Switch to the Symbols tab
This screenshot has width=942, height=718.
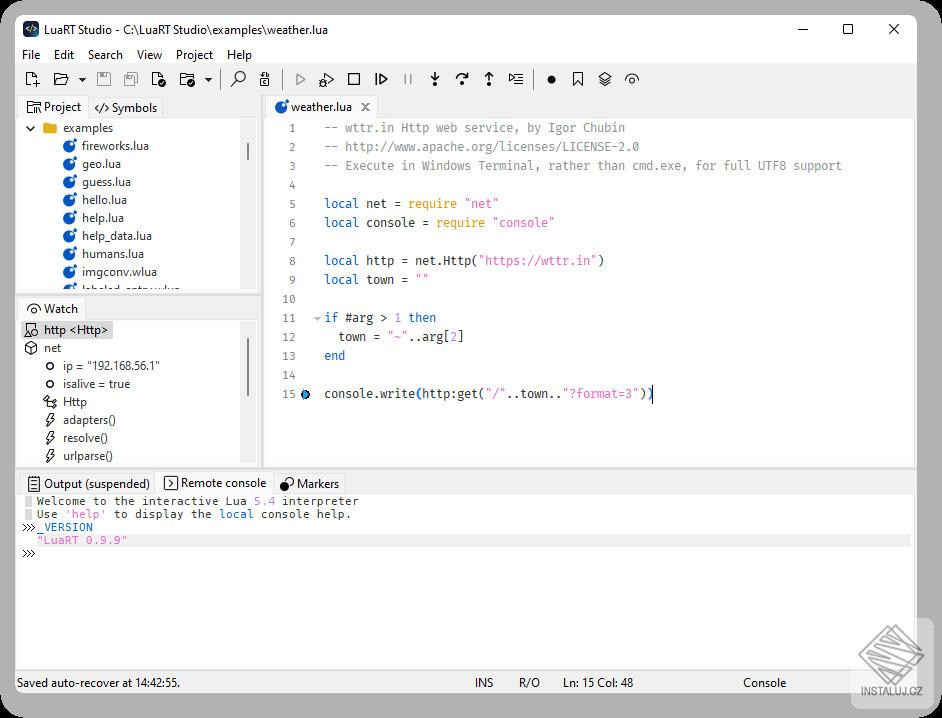pos(126,108)
